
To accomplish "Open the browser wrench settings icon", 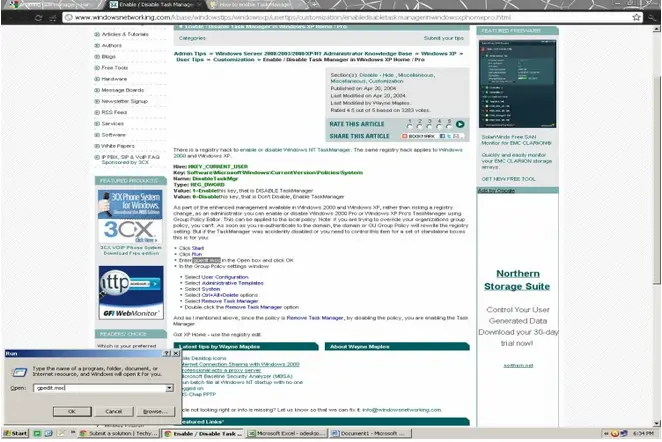I will (653, 17).
